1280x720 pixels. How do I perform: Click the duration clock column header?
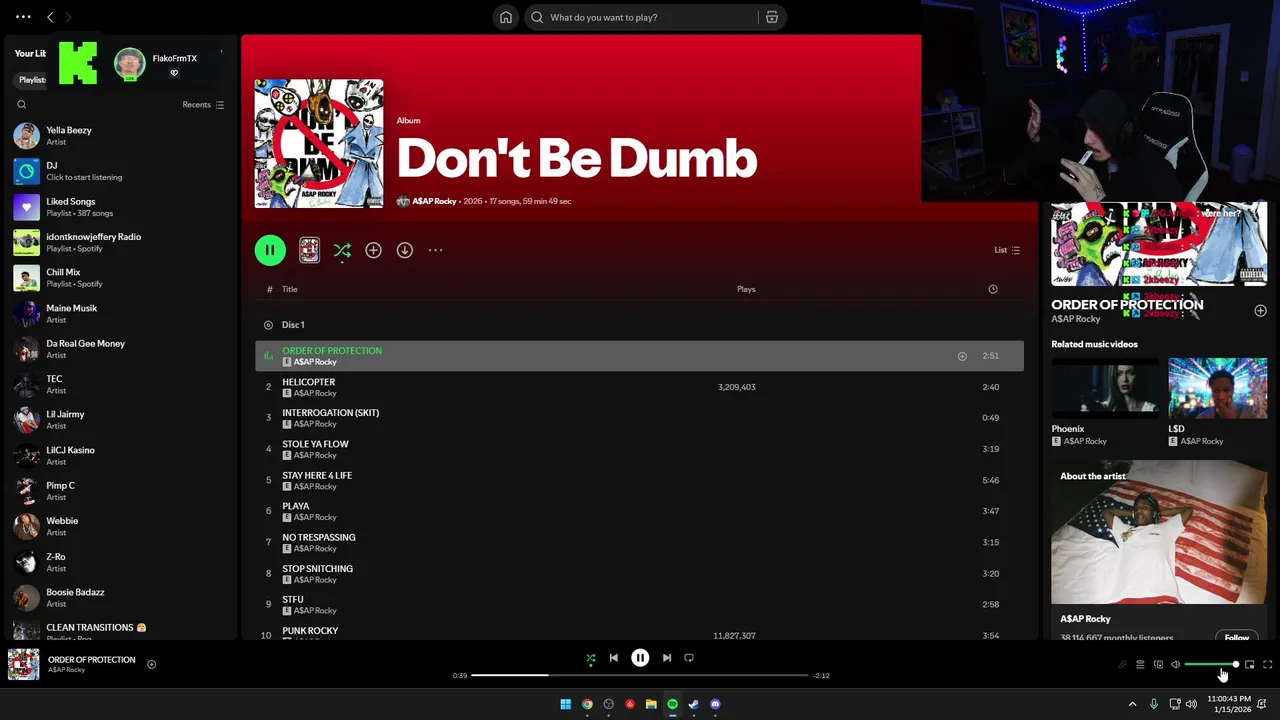coord(993,289)
